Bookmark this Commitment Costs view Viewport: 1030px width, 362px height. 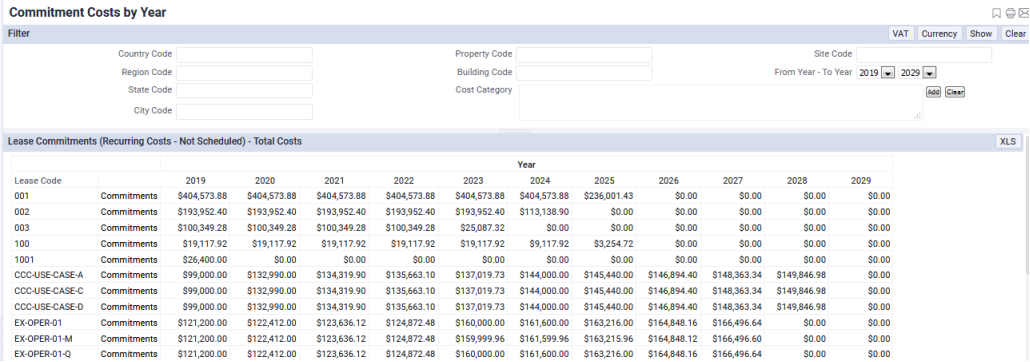point(996,13)
